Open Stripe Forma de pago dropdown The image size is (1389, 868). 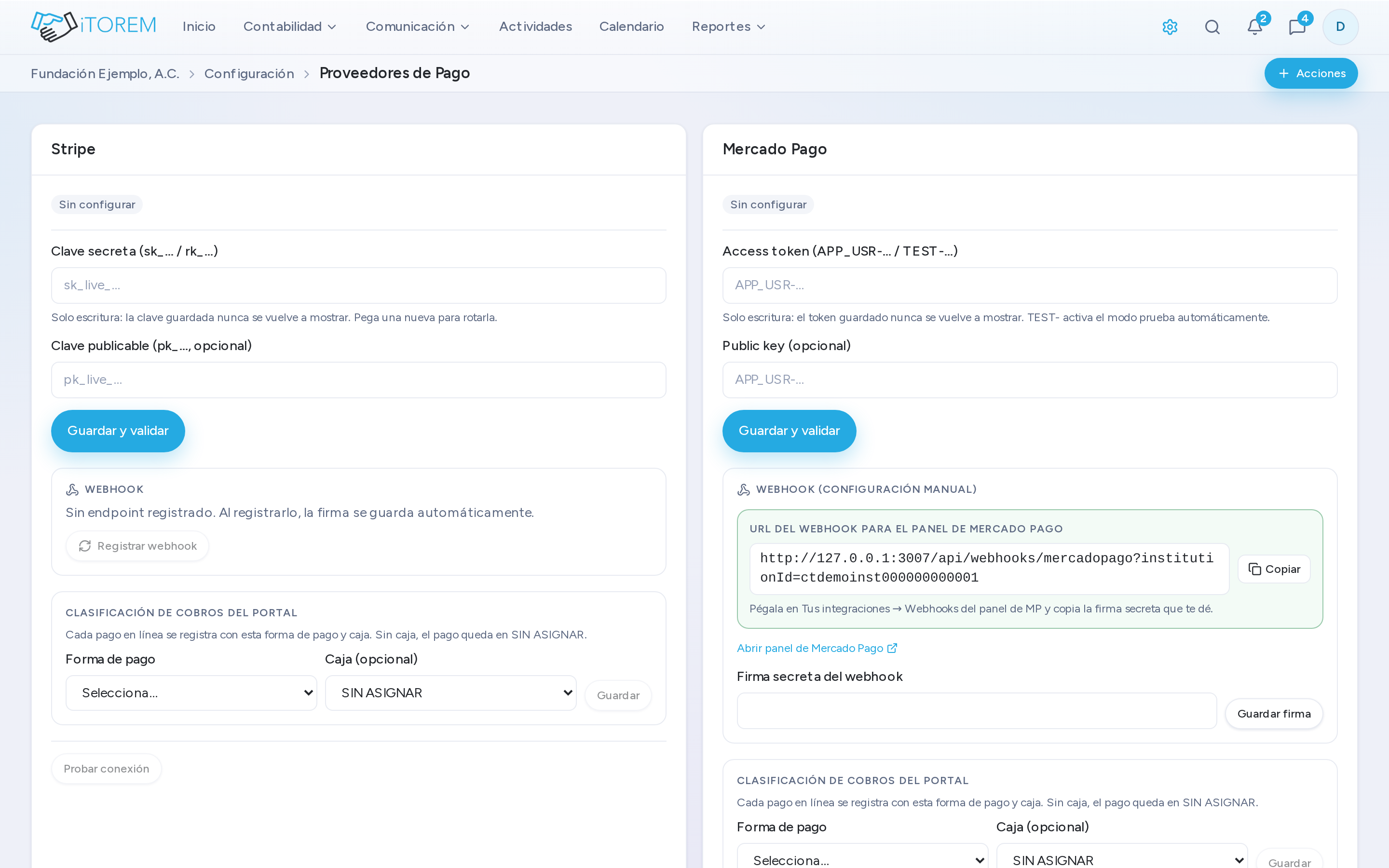(191, 693)
